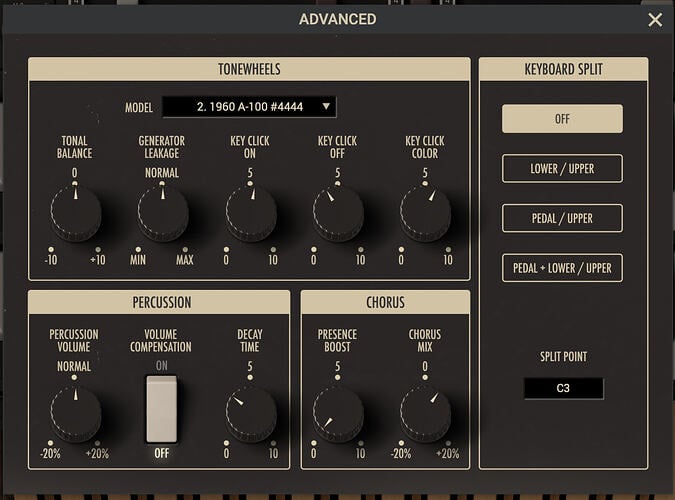Click the Volume Compensation OFF label
The height and width of the screenshot is (500, 675).
click(162, 453)
